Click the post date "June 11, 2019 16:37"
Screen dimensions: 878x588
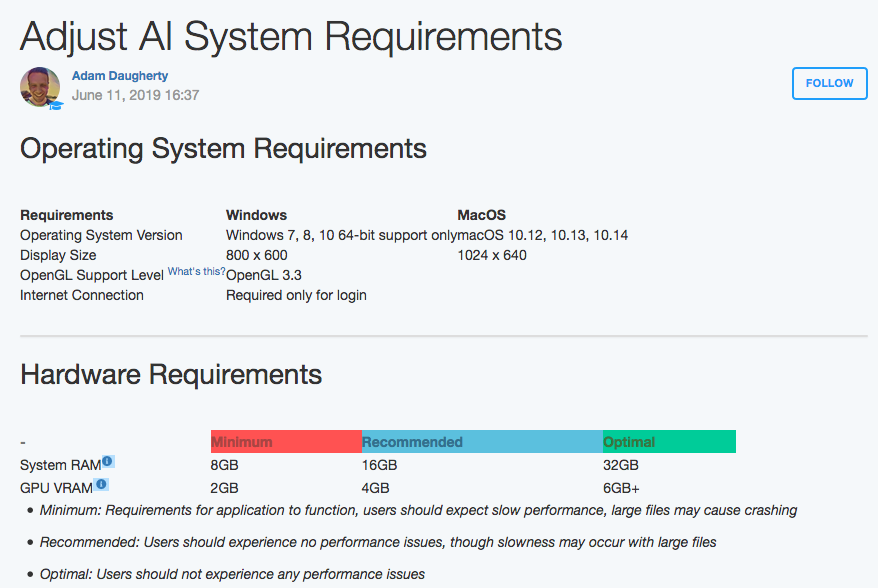(x=136, y=95)
